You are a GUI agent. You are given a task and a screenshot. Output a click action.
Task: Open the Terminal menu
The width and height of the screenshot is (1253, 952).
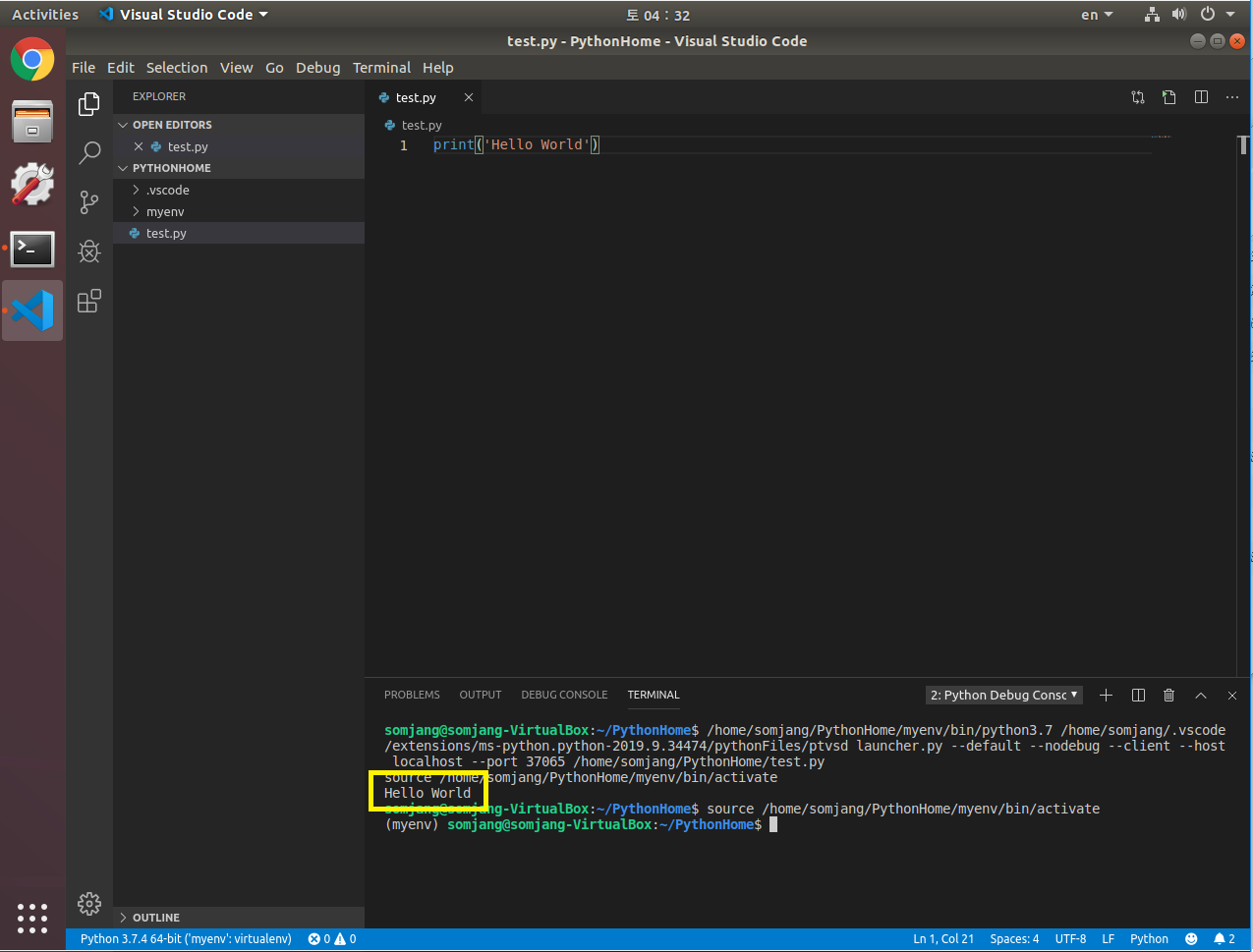(381, 68)
